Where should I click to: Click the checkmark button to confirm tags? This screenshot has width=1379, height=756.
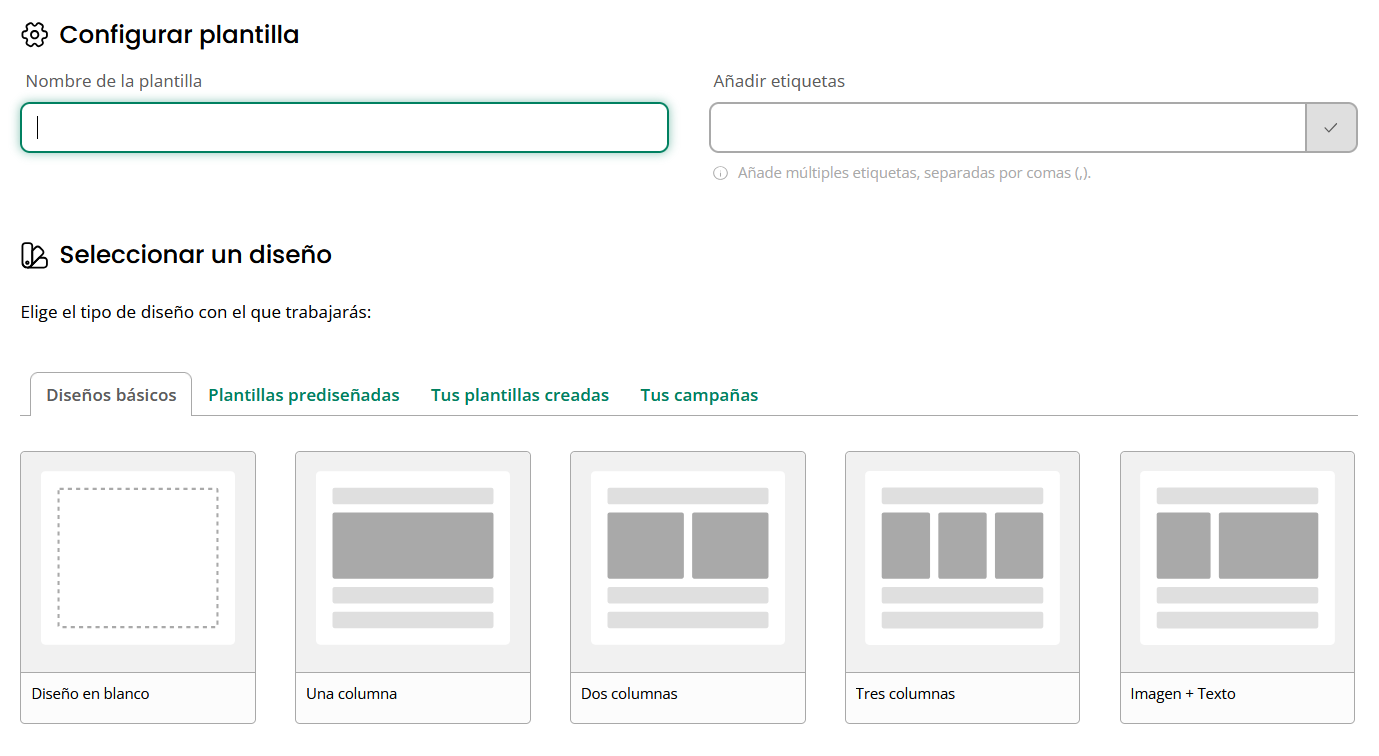1331,128
